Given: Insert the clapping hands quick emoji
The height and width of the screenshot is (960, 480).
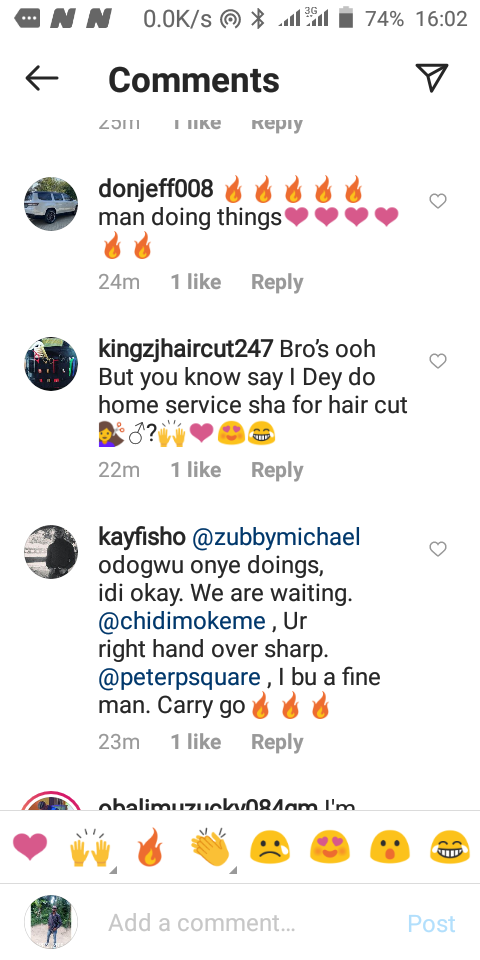Looking at the screenshot, I should [x=210, y=849].
